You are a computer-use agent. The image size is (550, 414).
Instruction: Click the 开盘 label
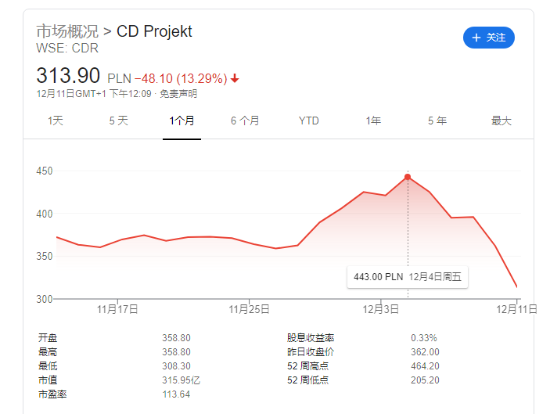(48, 338)
